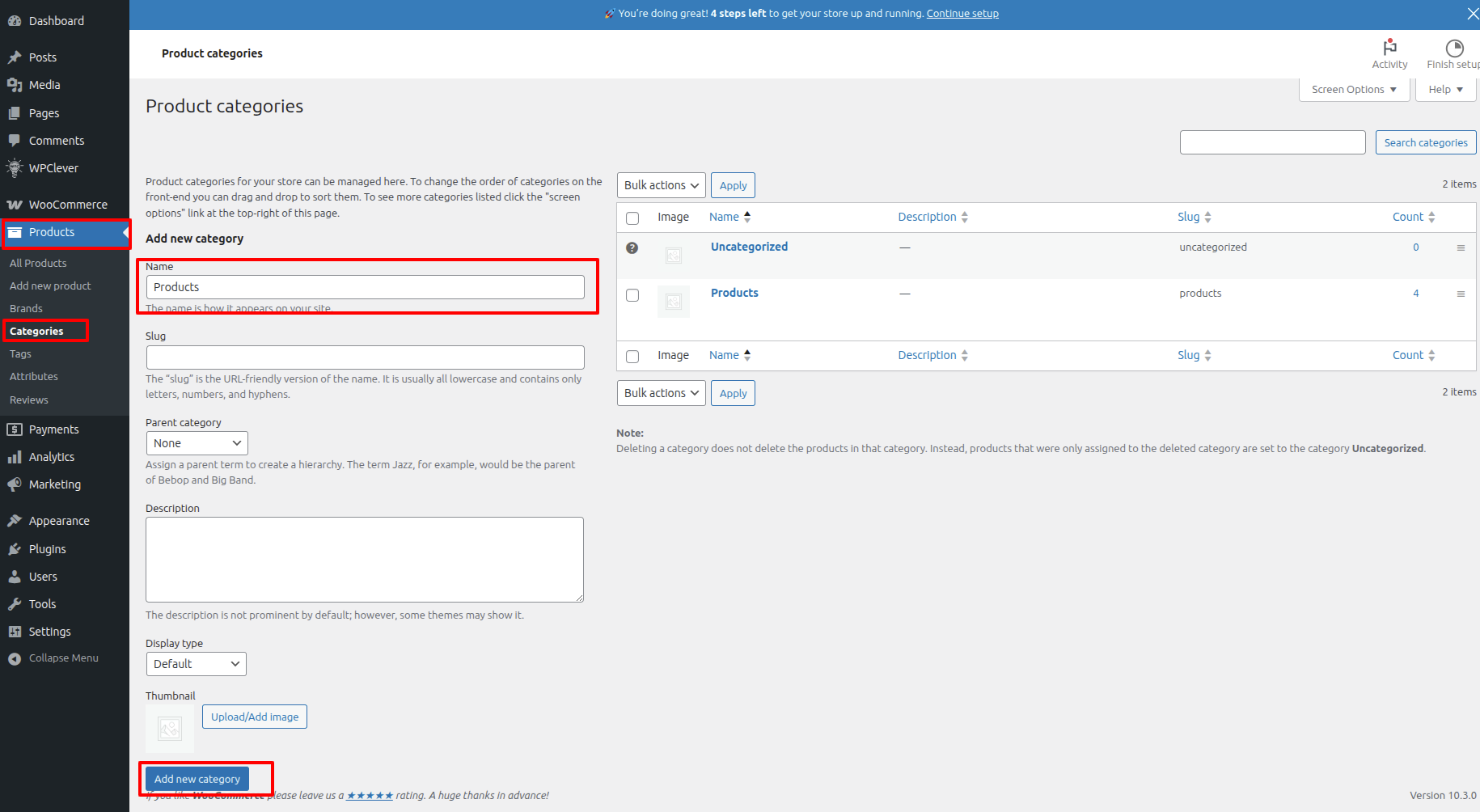Click the Finish setup progress icon
The width and height of the screenshot is (1480, 812).
pos(1454,48)
